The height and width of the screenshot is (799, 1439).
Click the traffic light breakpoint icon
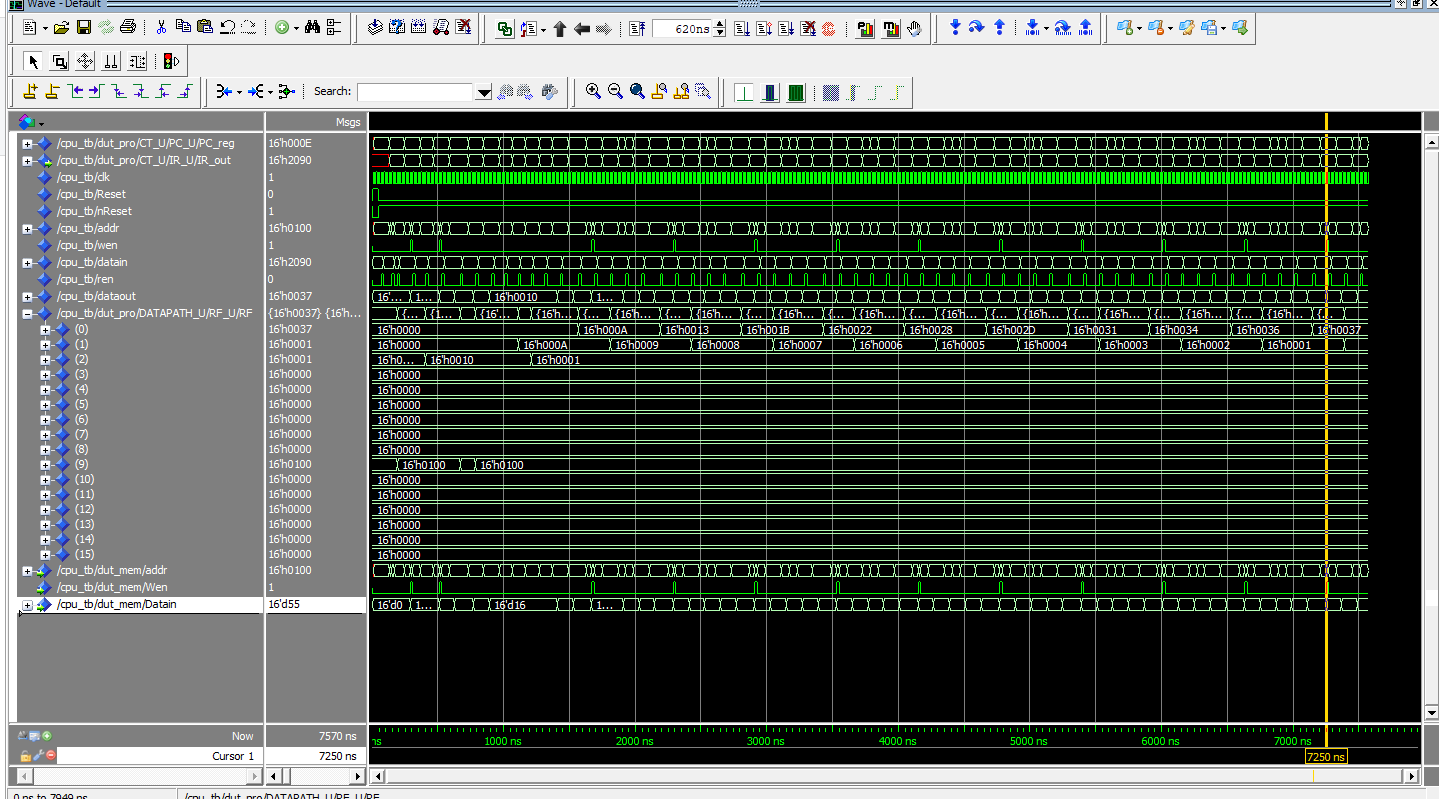170,62
